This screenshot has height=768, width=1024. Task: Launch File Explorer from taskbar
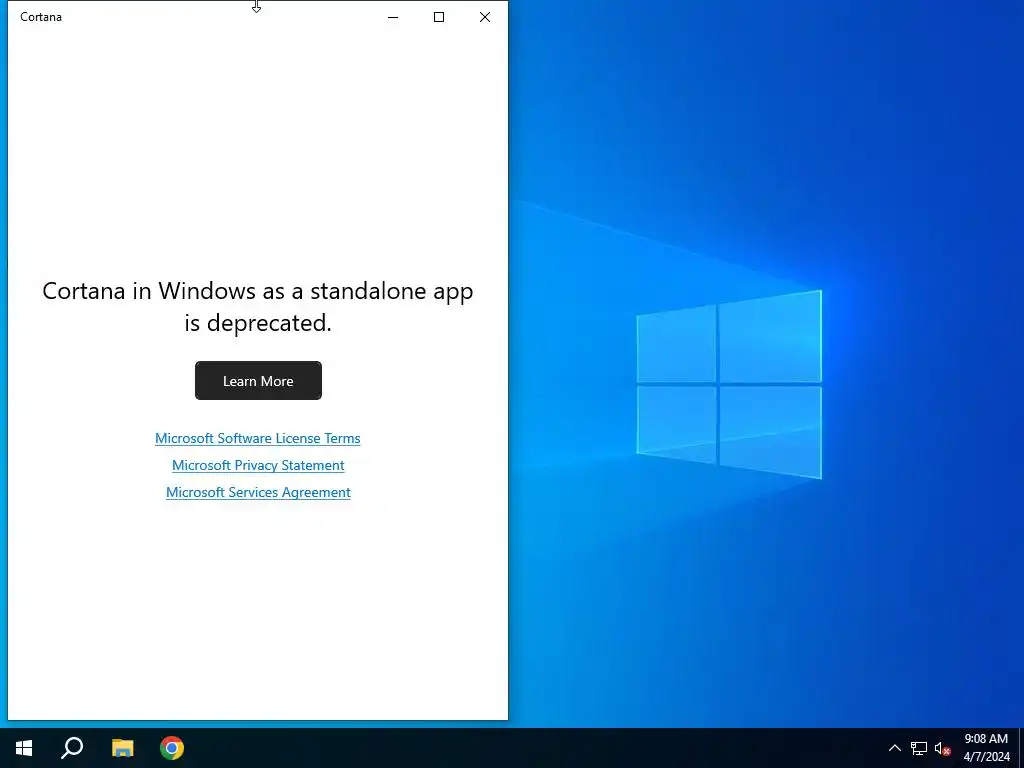click(x=122, y=748)
